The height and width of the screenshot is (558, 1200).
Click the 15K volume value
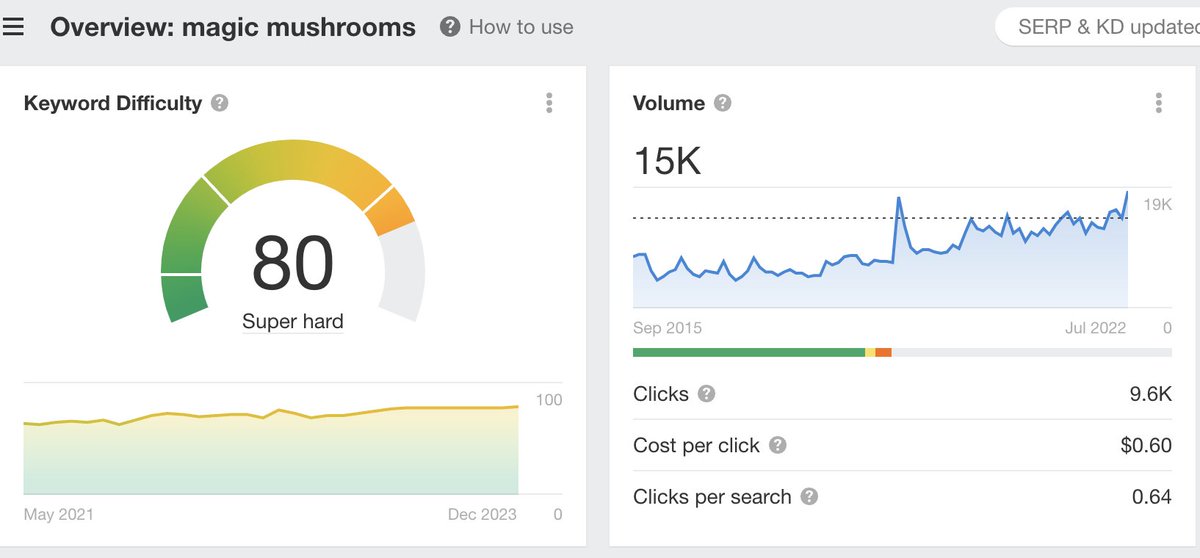668,160
